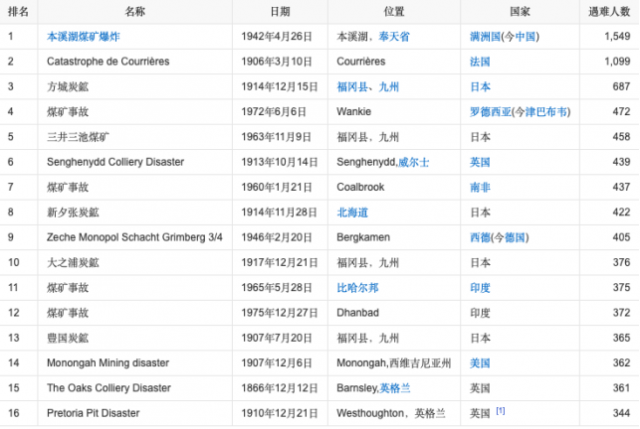Click the 中国 link in row 1
The image size is (640, 429).
tap(525, 37)
